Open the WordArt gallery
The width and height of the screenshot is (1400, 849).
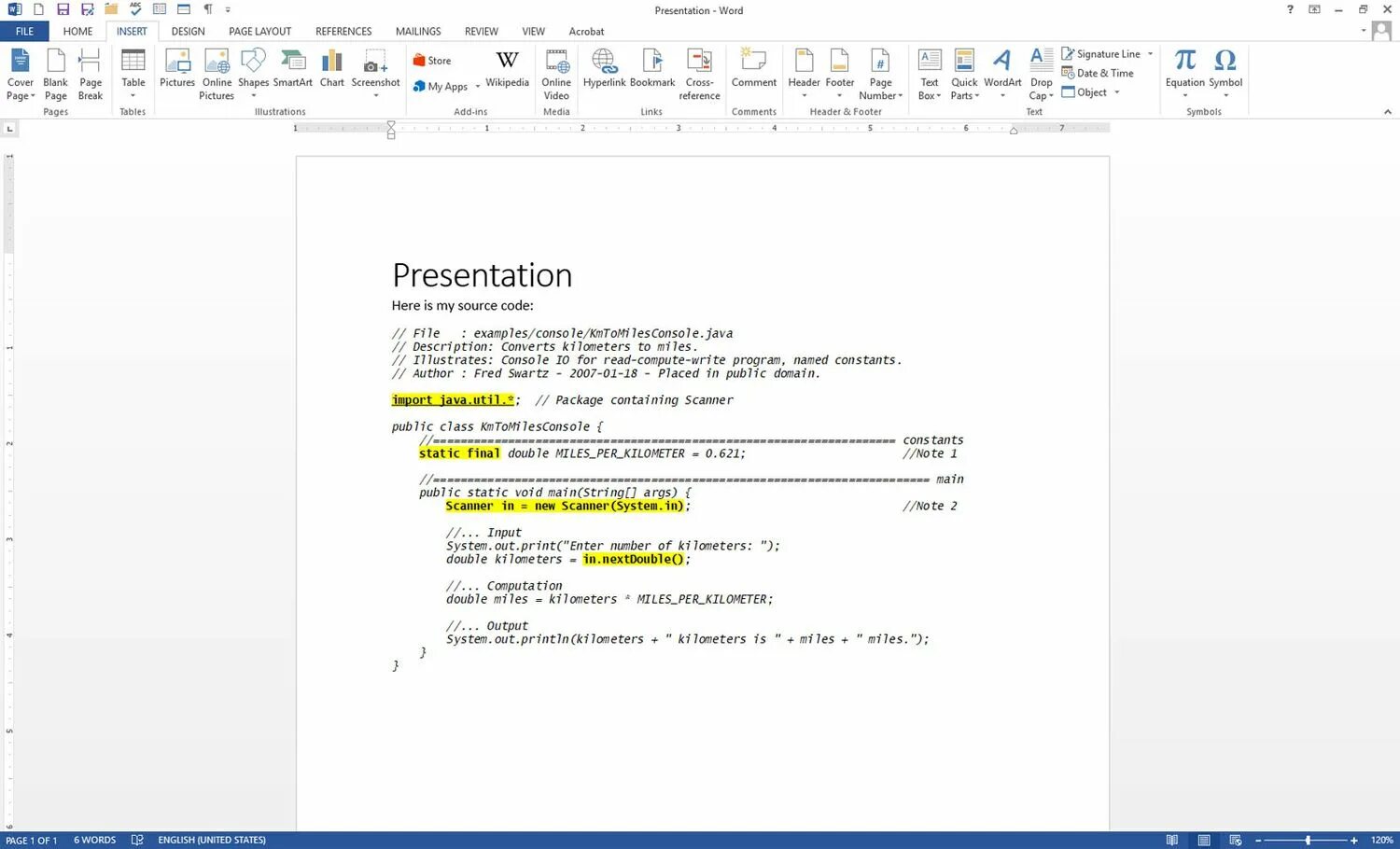(1002, 75)
